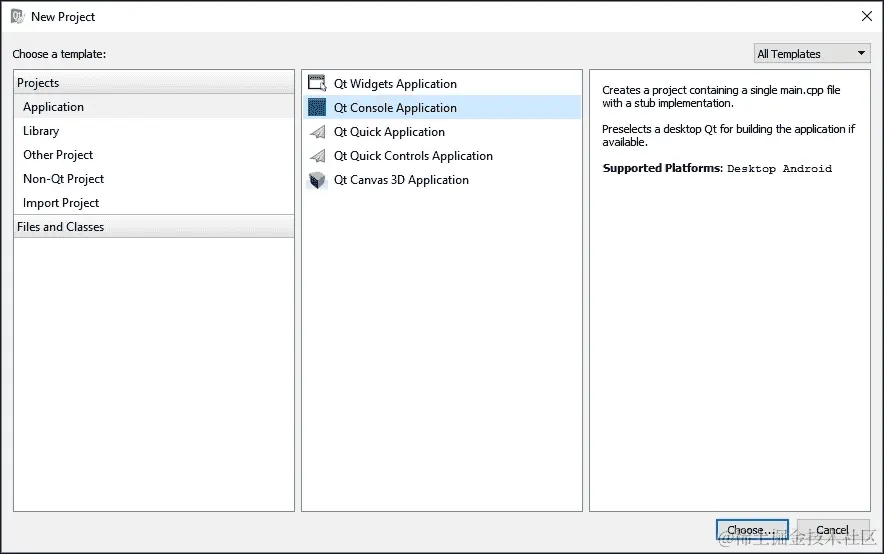This screenshot has height=554, width=884.
Task: Click the Qt Console Application icon
Action: pyautogui.click(x=317, y=107)
